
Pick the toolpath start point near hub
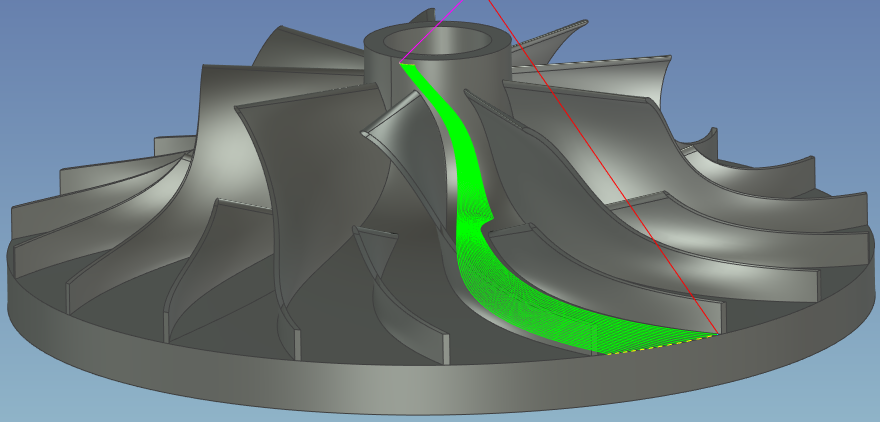click(403, 66)
